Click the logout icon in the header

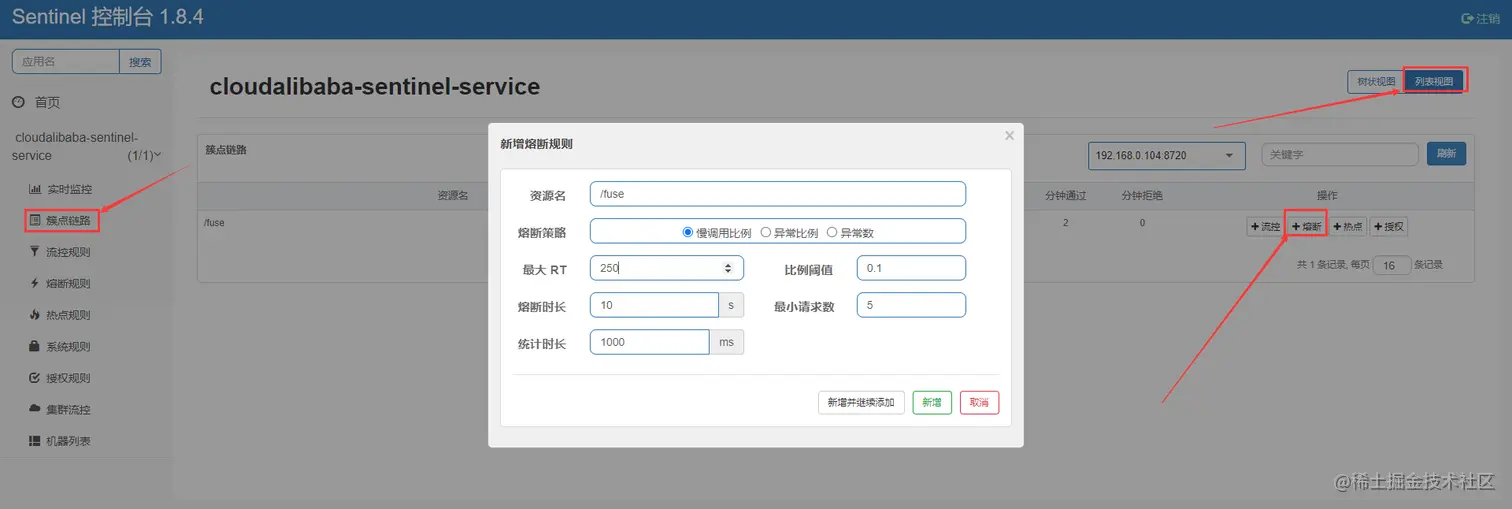(x=1467, y=18)
